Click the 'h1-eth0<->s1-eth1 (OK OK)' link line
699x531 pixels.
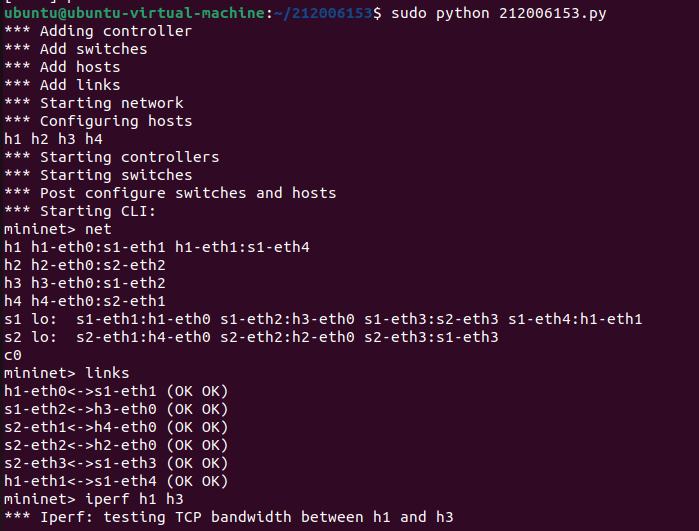point(116,391)
